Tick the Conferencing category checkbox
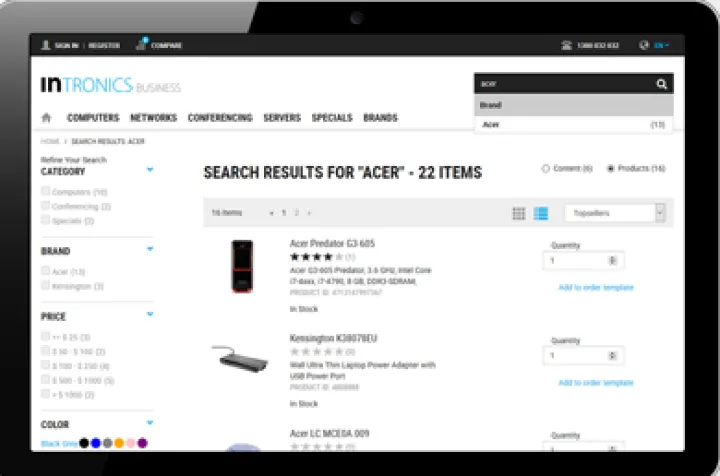The height and width of the screenshot is (476, 720). pyautogui.click(x=45, y=205)
